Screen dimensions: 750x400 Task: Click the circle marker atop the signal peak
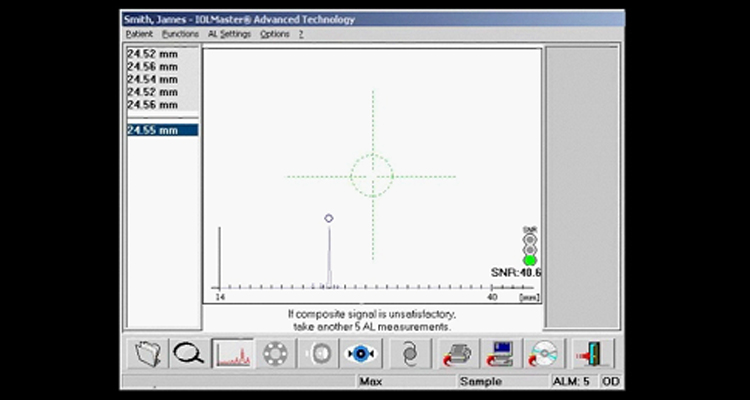coord(329,218)
